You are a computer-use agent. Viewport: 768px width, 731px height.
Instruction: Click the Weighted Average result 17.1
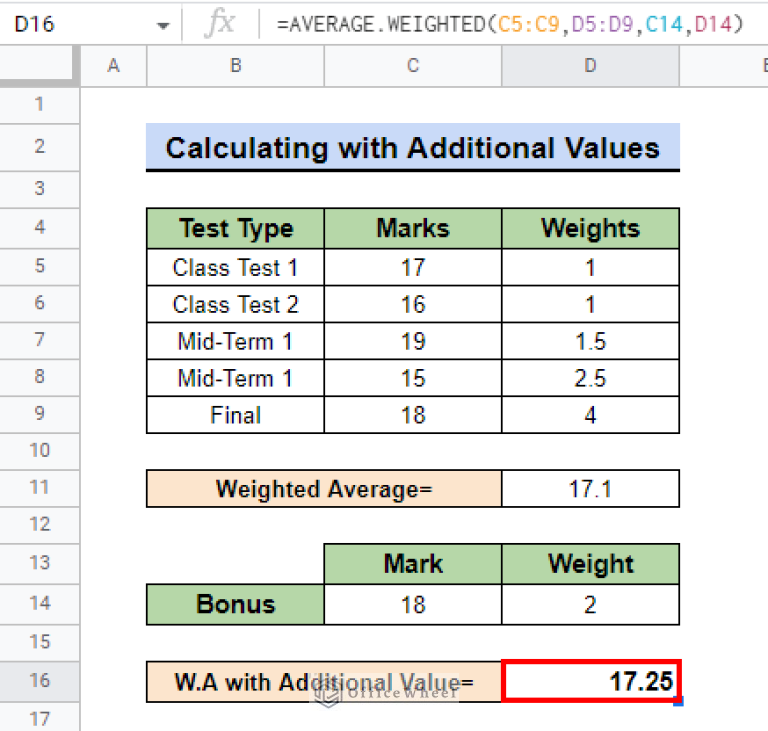click(x=590, y=489)
